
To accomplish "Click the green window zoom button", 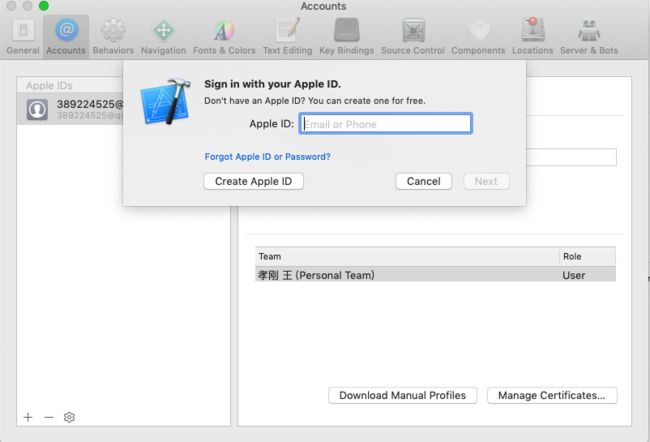I will click(x=44, y=5).
